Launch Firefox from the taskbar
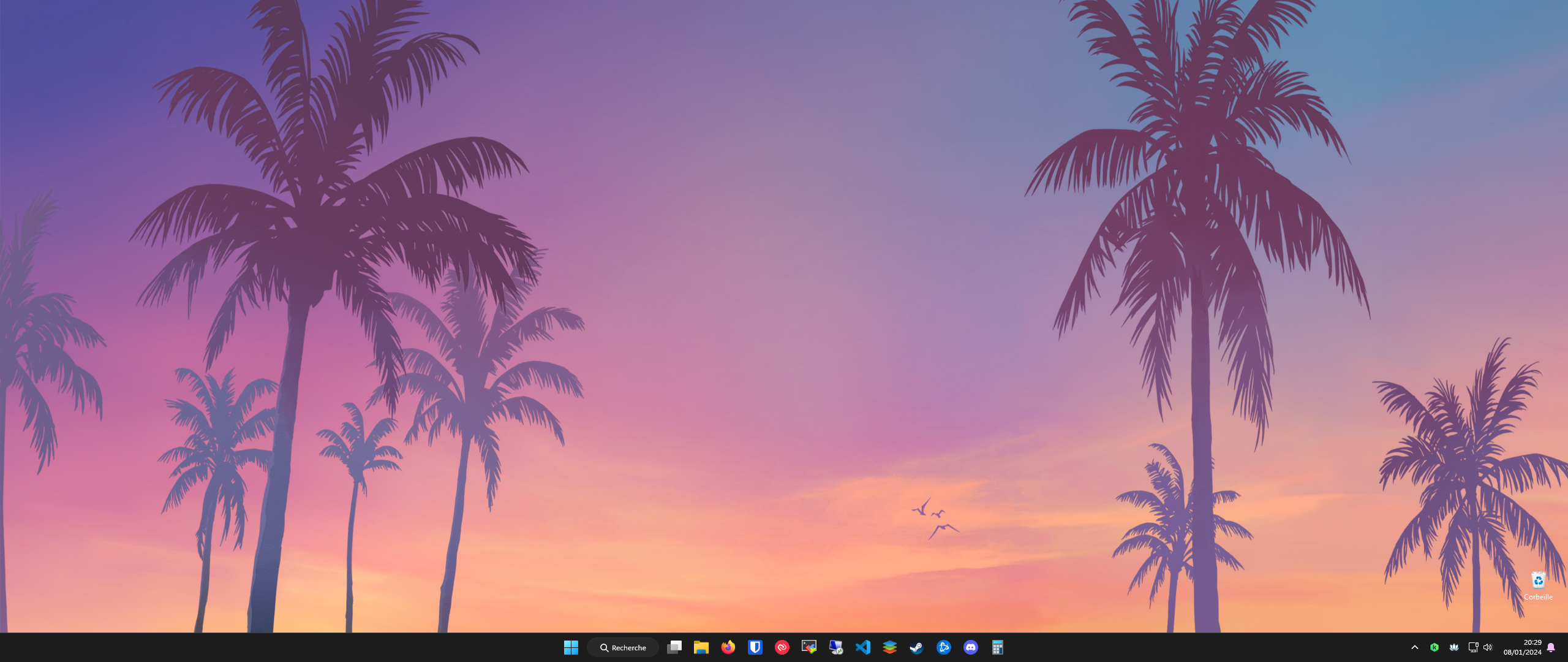Viewport: 1568px width, 662px height. [x=728, y=647]
